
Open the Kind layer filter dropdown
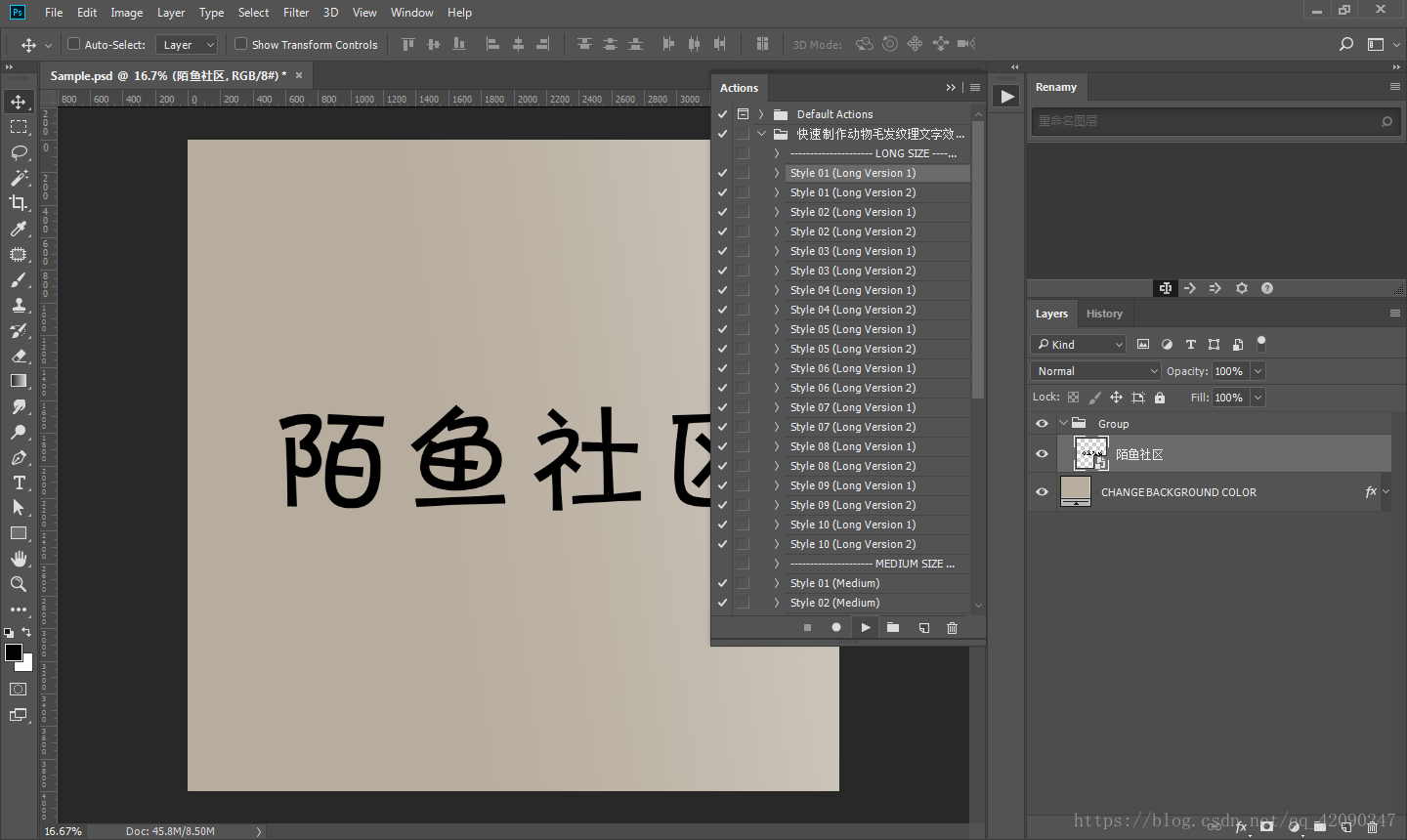click(1079, 344)
